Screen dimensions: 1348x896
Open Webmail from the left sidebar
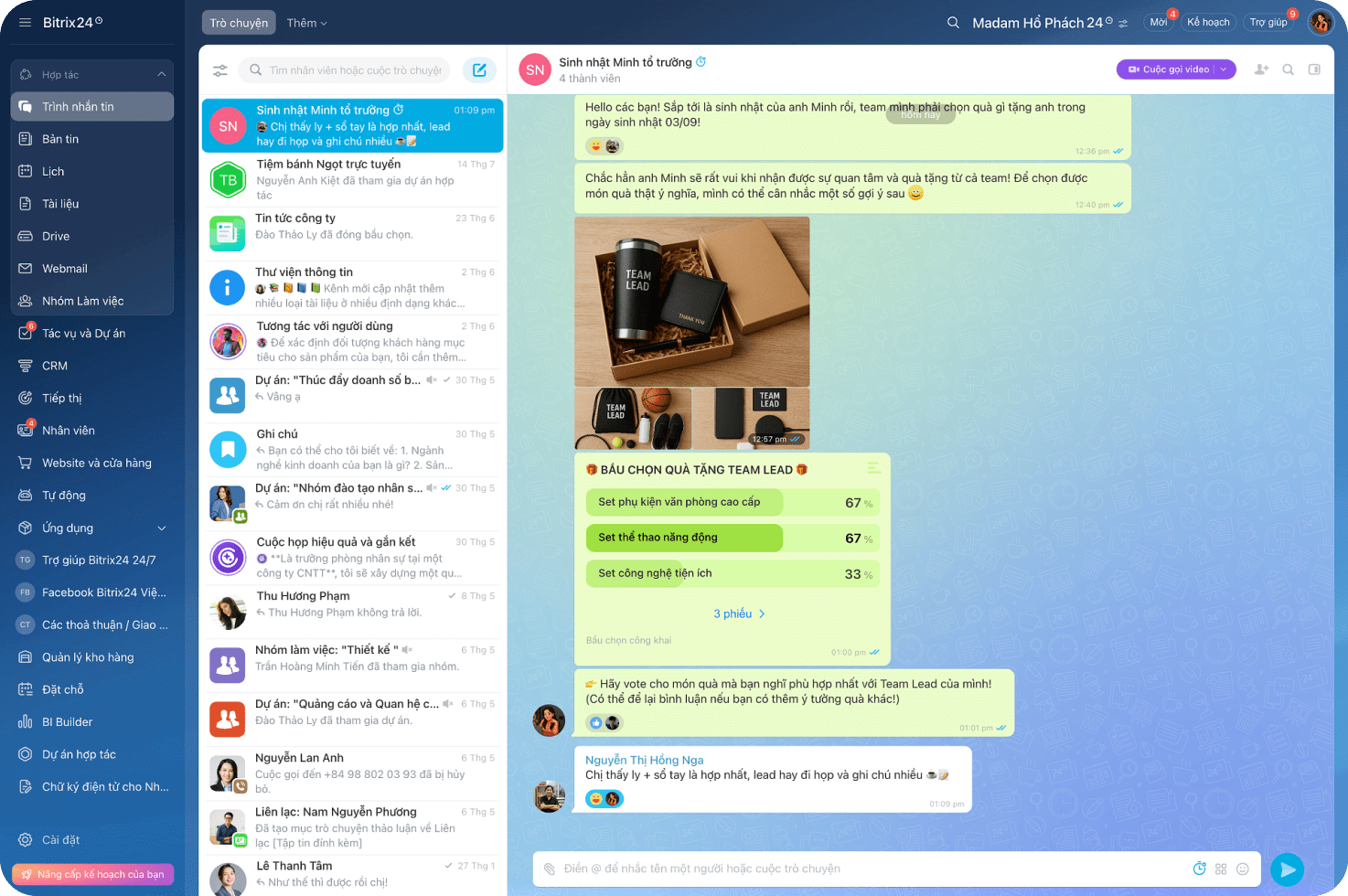(x=63, y=268)
